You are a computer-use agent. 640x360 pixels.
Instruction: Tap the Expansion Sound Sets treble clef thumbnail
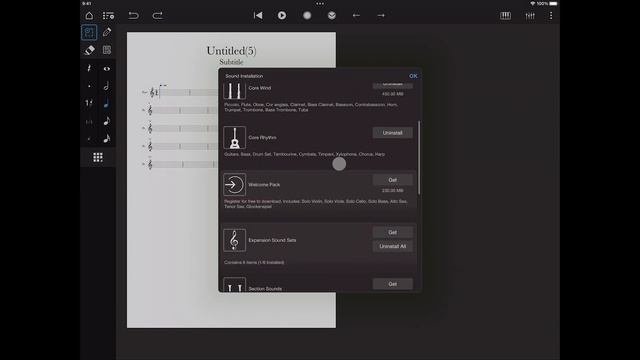235,240
